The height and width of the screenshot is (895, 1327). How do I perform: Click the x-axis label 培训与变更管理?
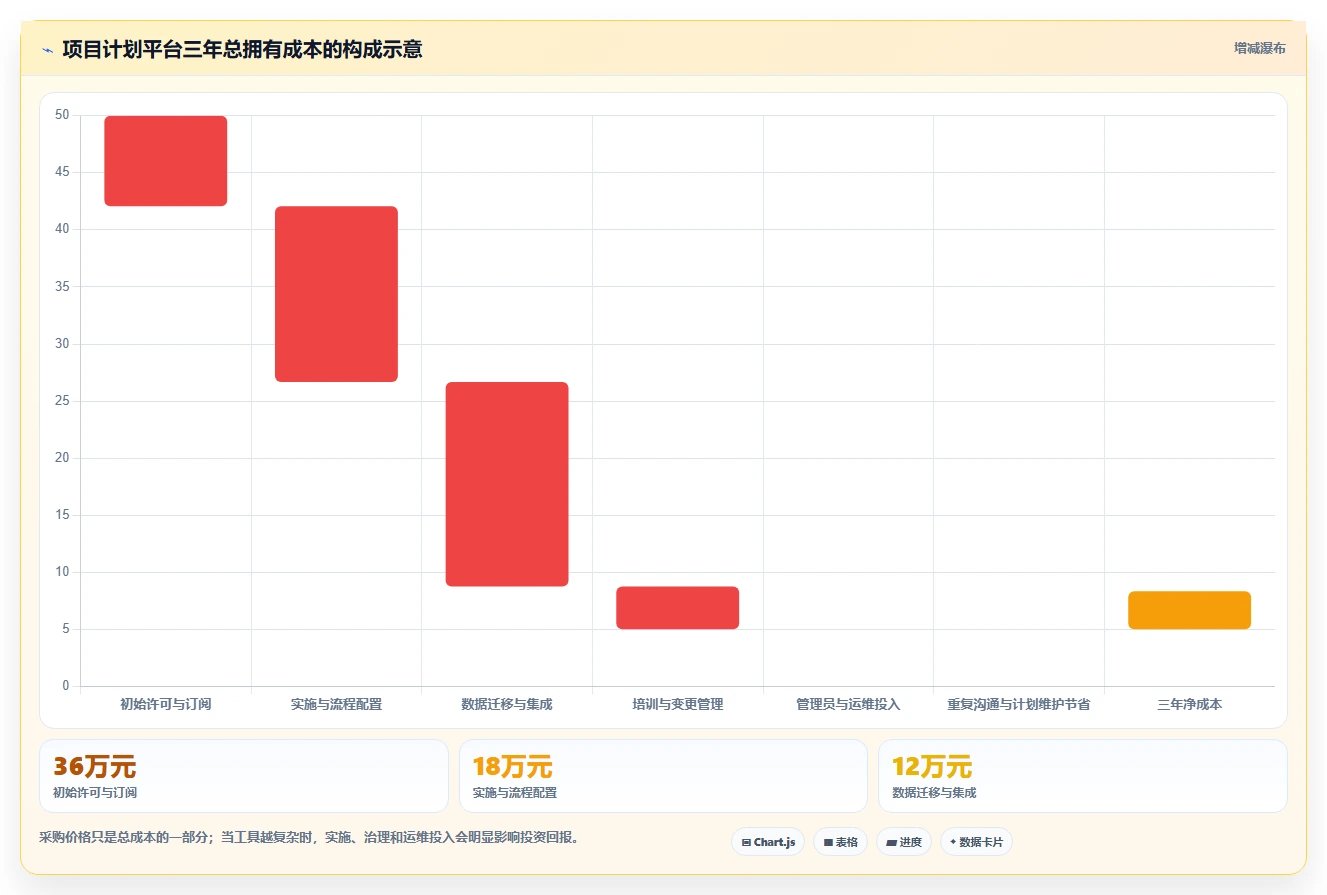pyautogui.click(x=678, y=704)
